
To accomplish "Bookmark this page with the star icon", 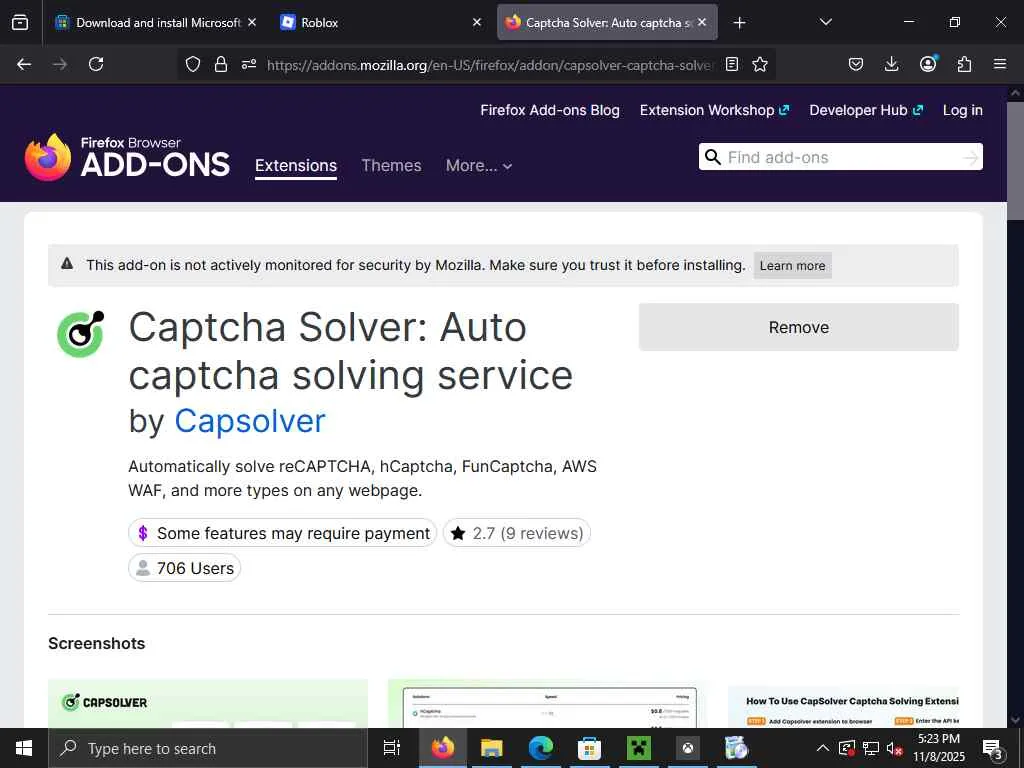I will [760, 64].
